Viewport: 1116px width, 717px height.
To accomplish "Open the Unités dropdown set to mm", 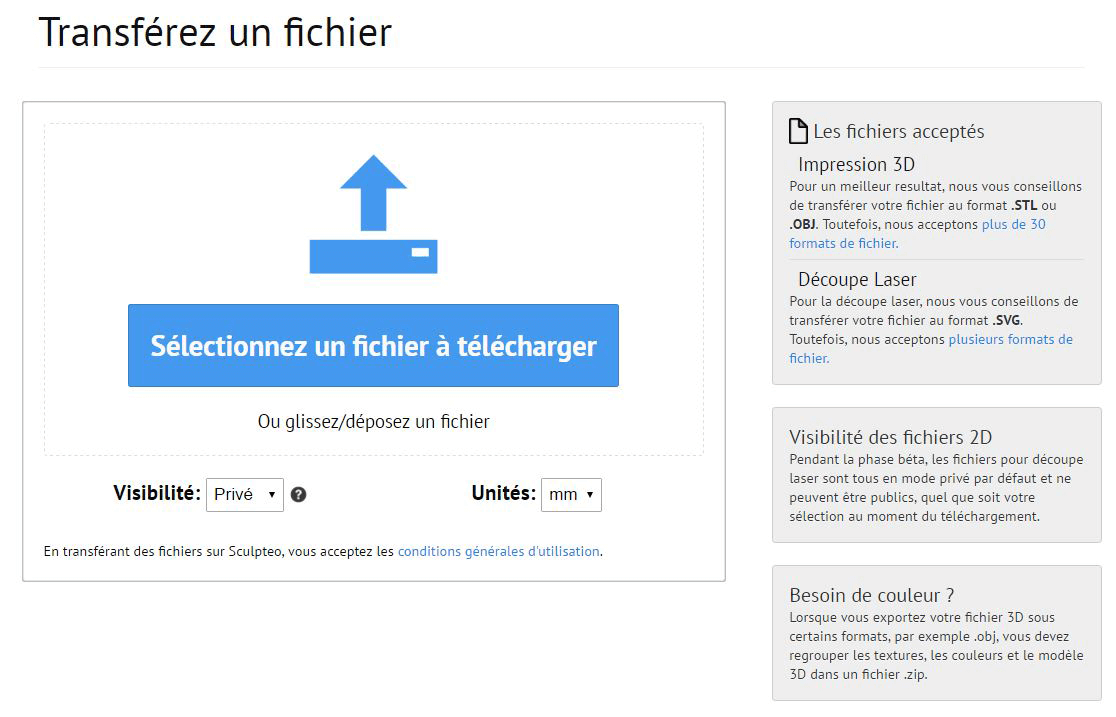I will click(x=571, y=495).
